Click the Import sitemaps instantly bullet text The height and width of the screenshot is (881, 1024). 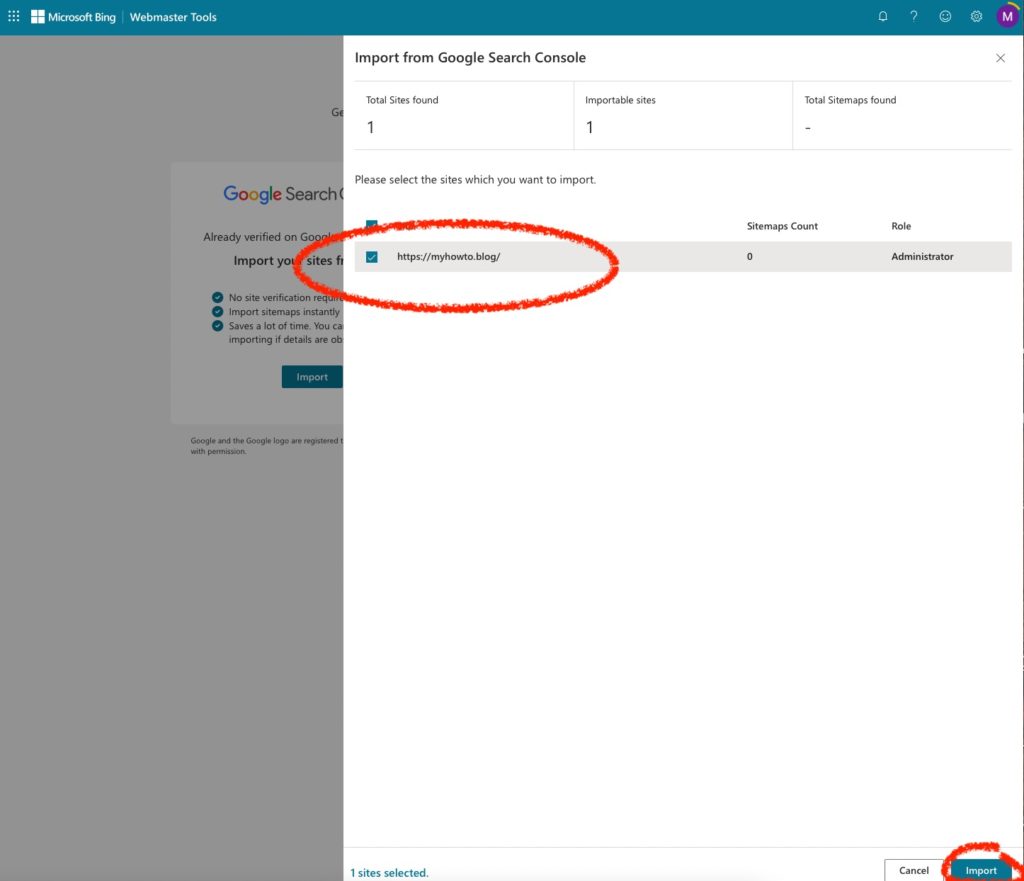pyautogui.click(x=284, y=312)
